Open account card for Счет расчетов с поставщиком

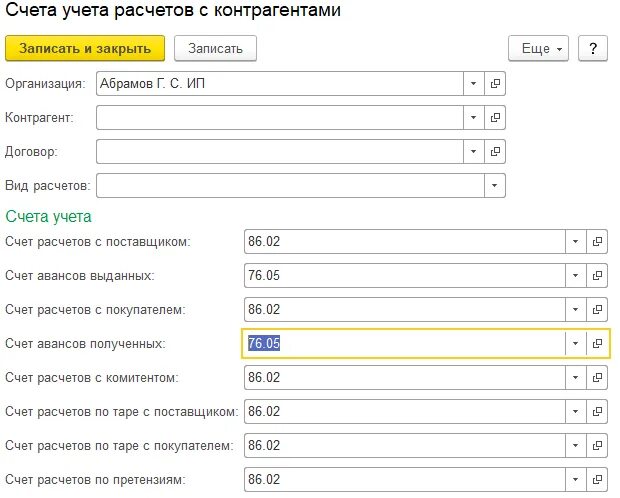[597, 241]
